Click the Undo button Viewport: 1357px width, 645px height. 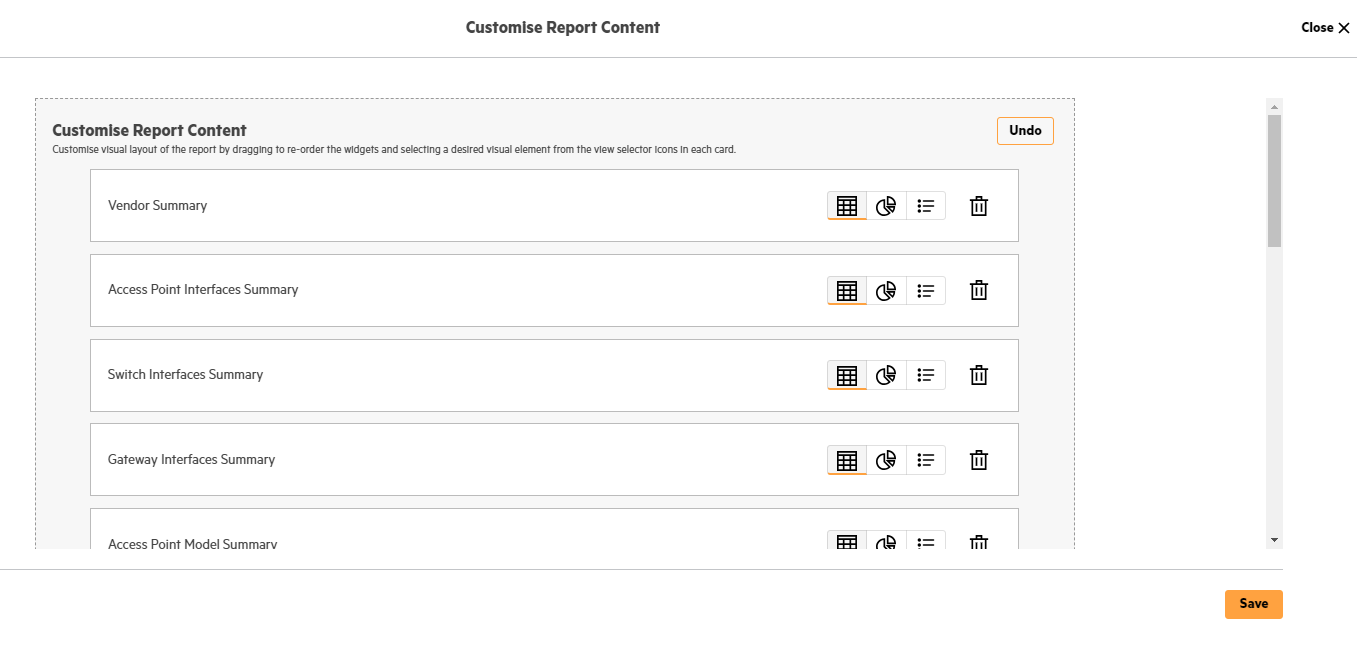point(1025,131)
